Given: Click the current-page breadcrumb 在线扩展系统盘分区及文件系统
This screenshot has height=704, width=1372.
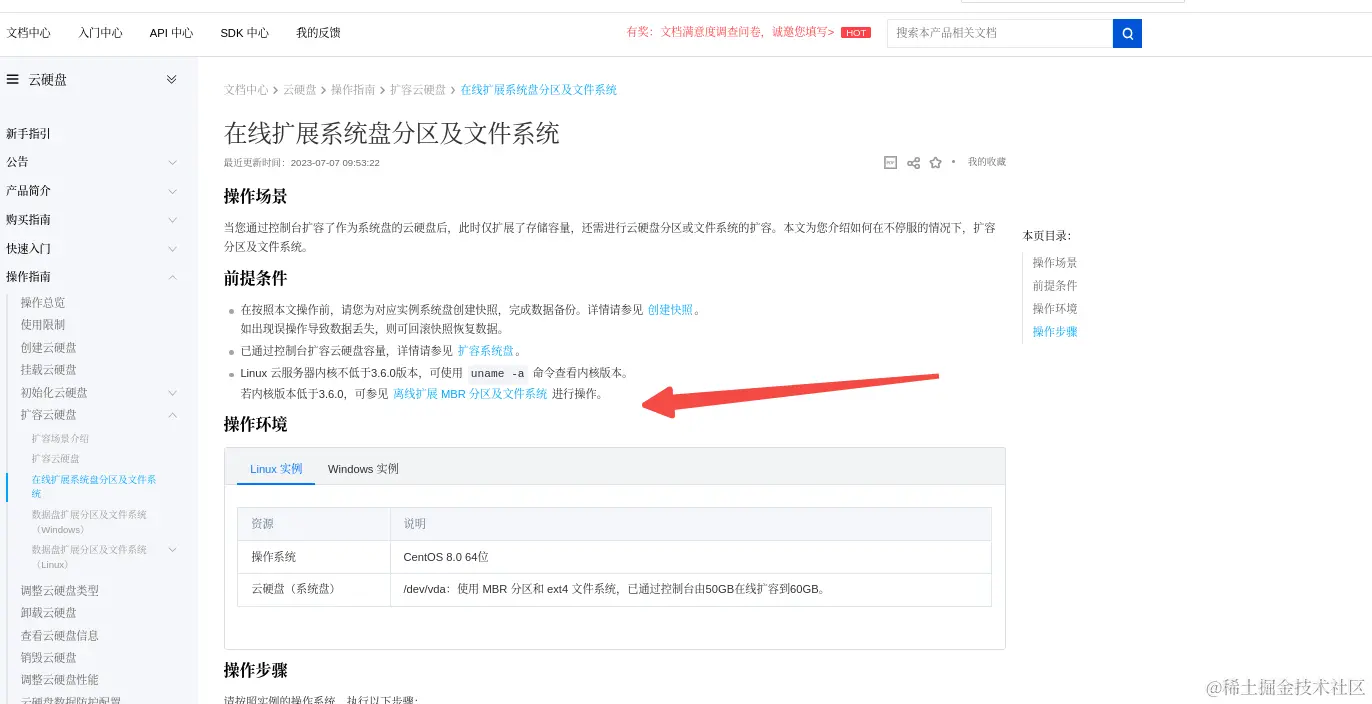Looking at the screenshot, I should point(538,90).
